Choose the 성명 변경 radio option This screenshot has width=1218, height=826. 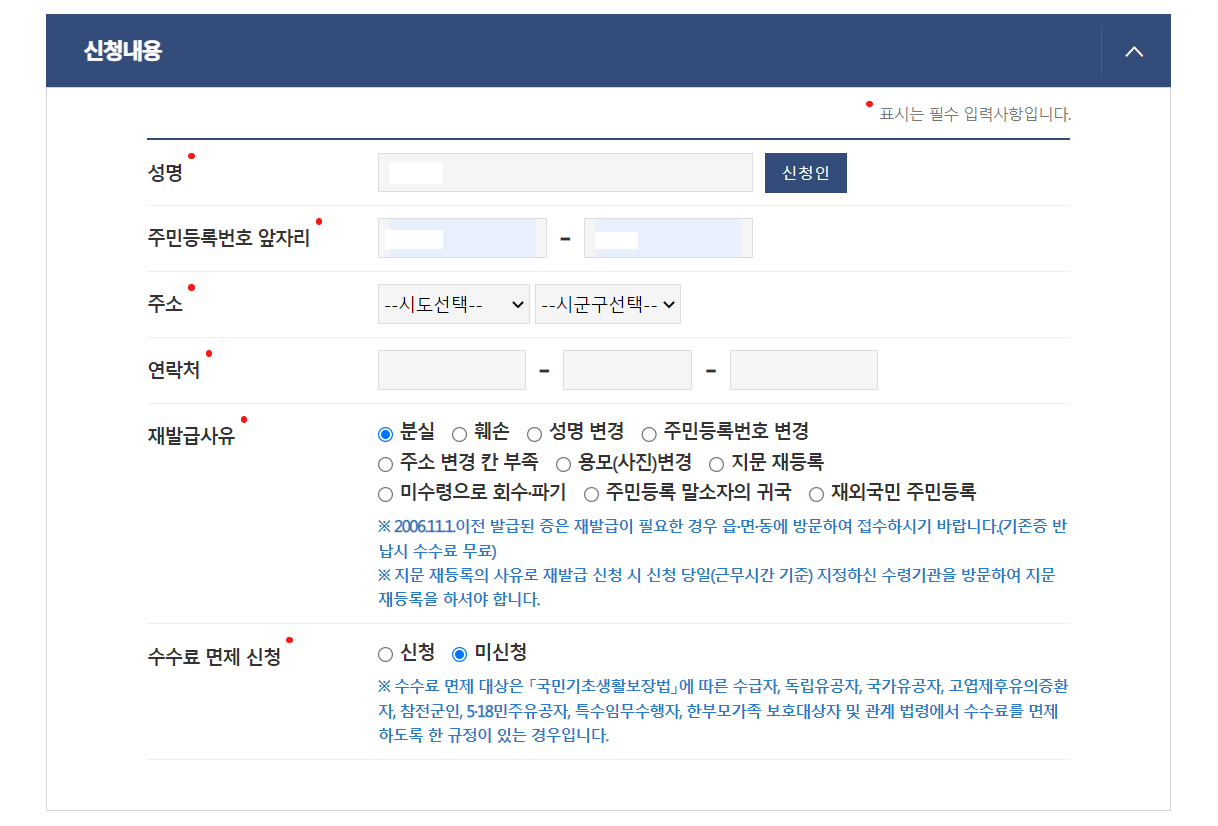(x=534, y=434)
